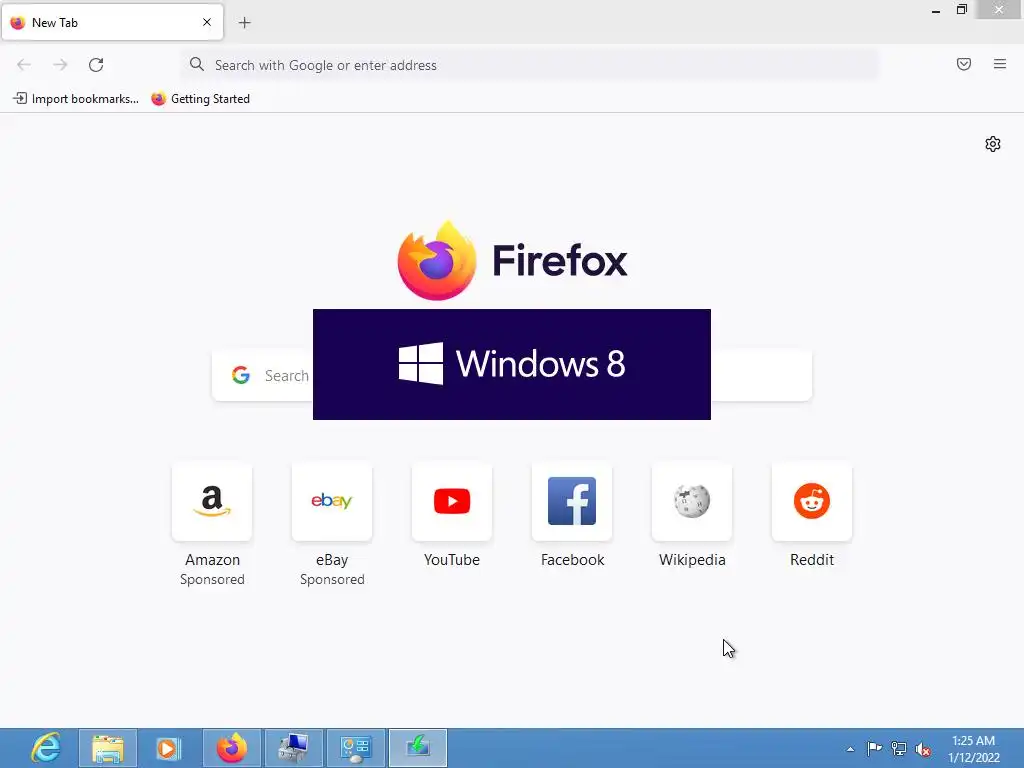Viewport: 1024px width, 768px height.
Task: Open the green arrow installer taskbar app
Action: pyautogui.click(x=418, y=748)
